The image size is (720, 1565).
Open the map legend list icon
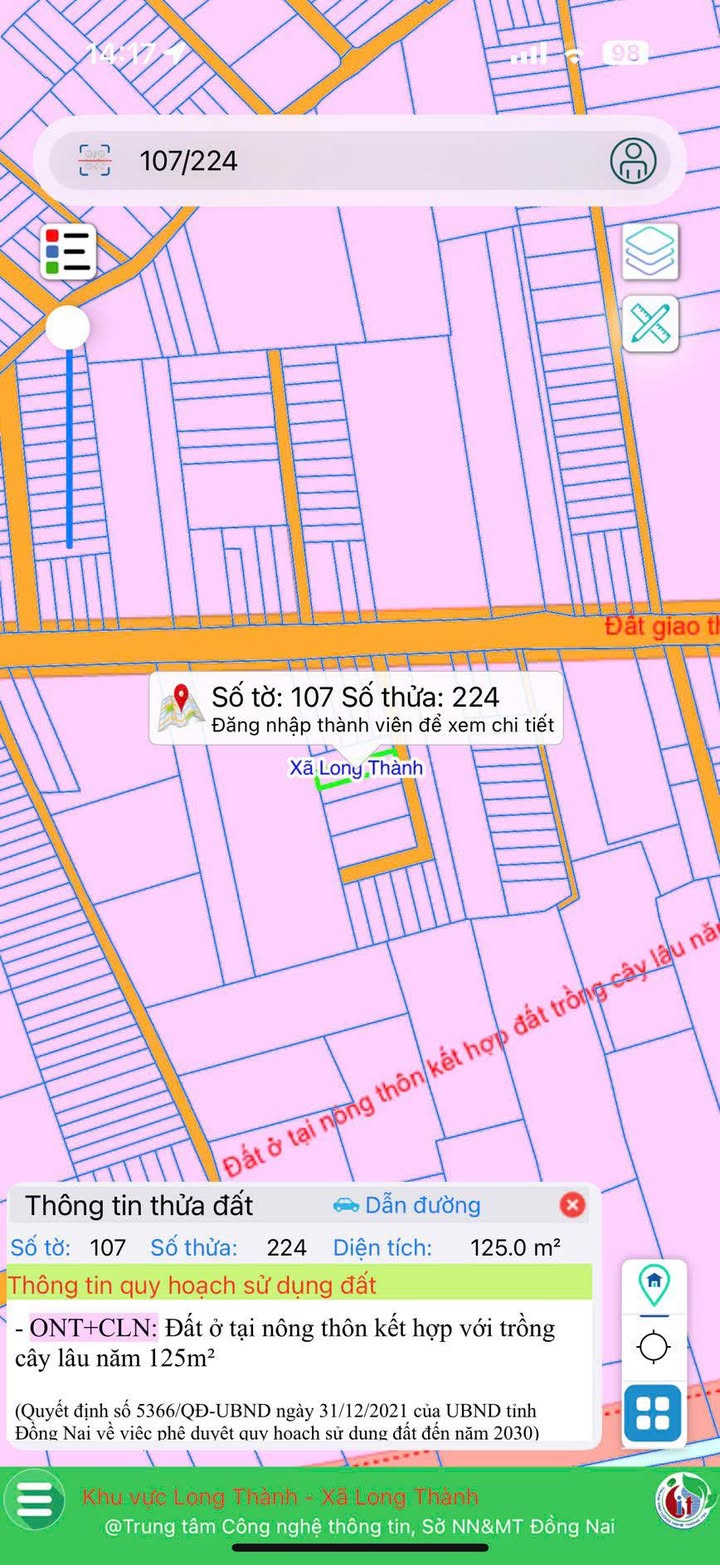coord(68,251)
